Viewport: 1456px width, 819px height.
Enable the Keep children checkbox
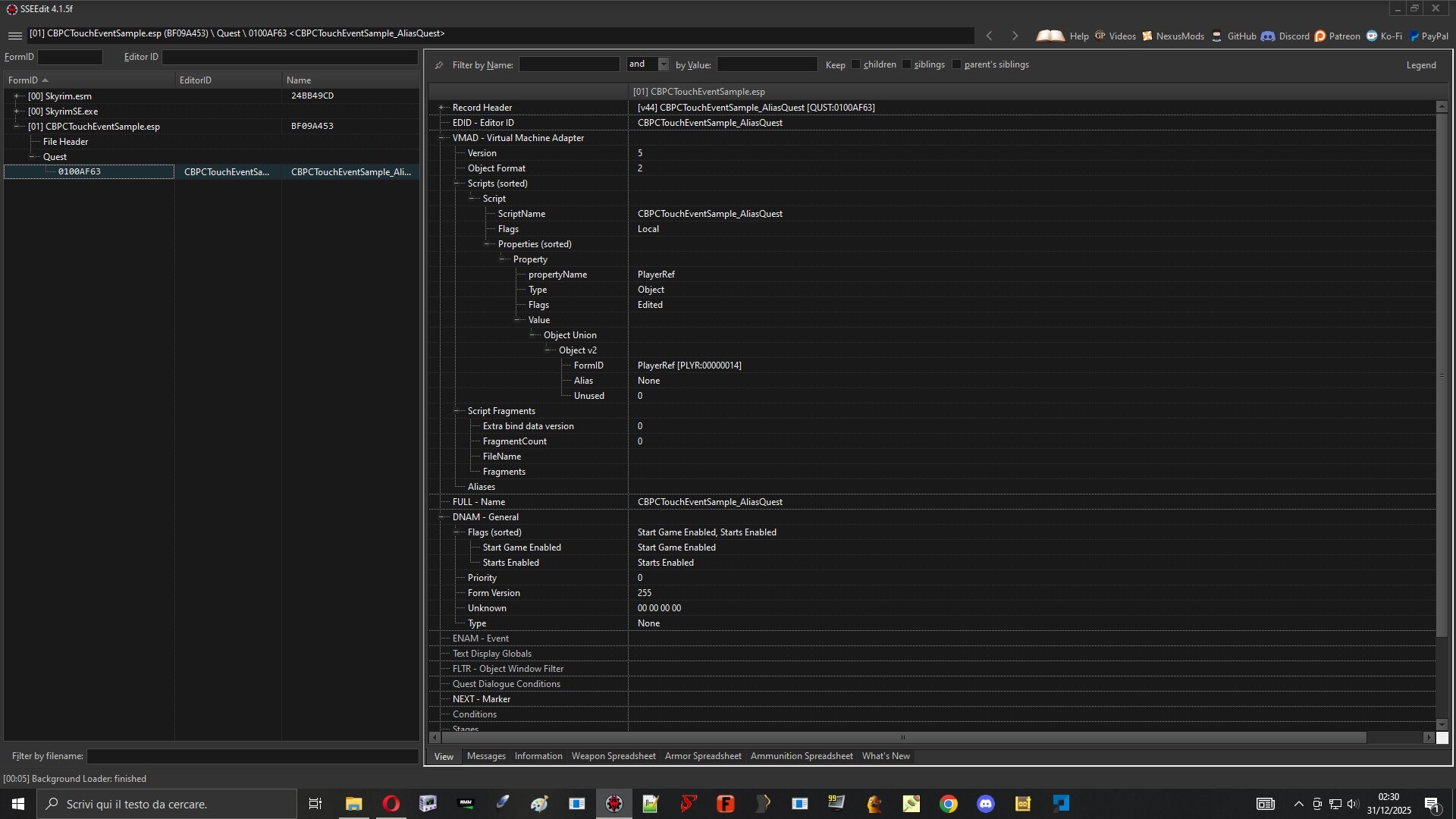856,64
